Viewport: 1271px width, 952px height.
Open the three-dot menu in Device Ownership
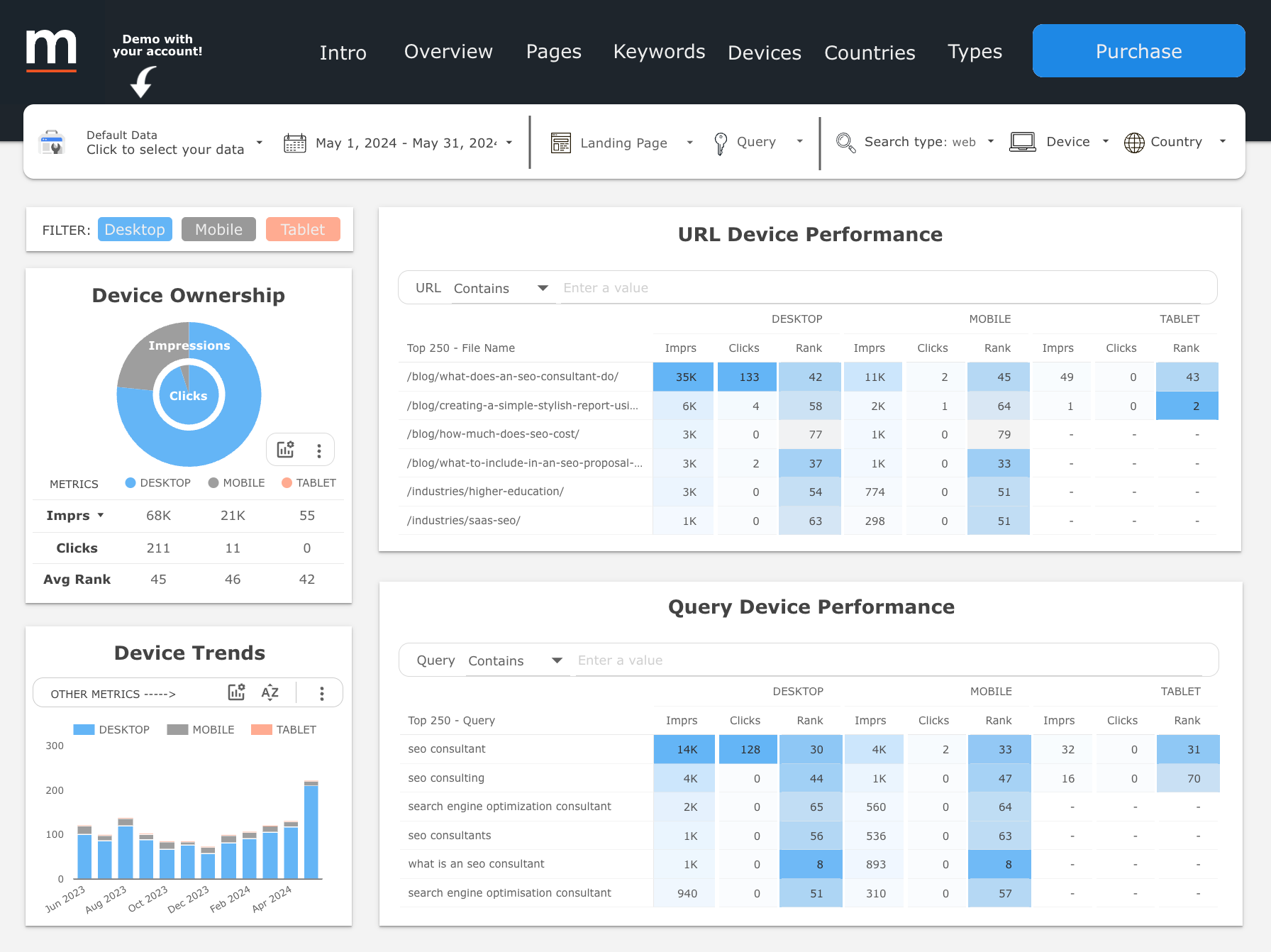tap(319, 450)
